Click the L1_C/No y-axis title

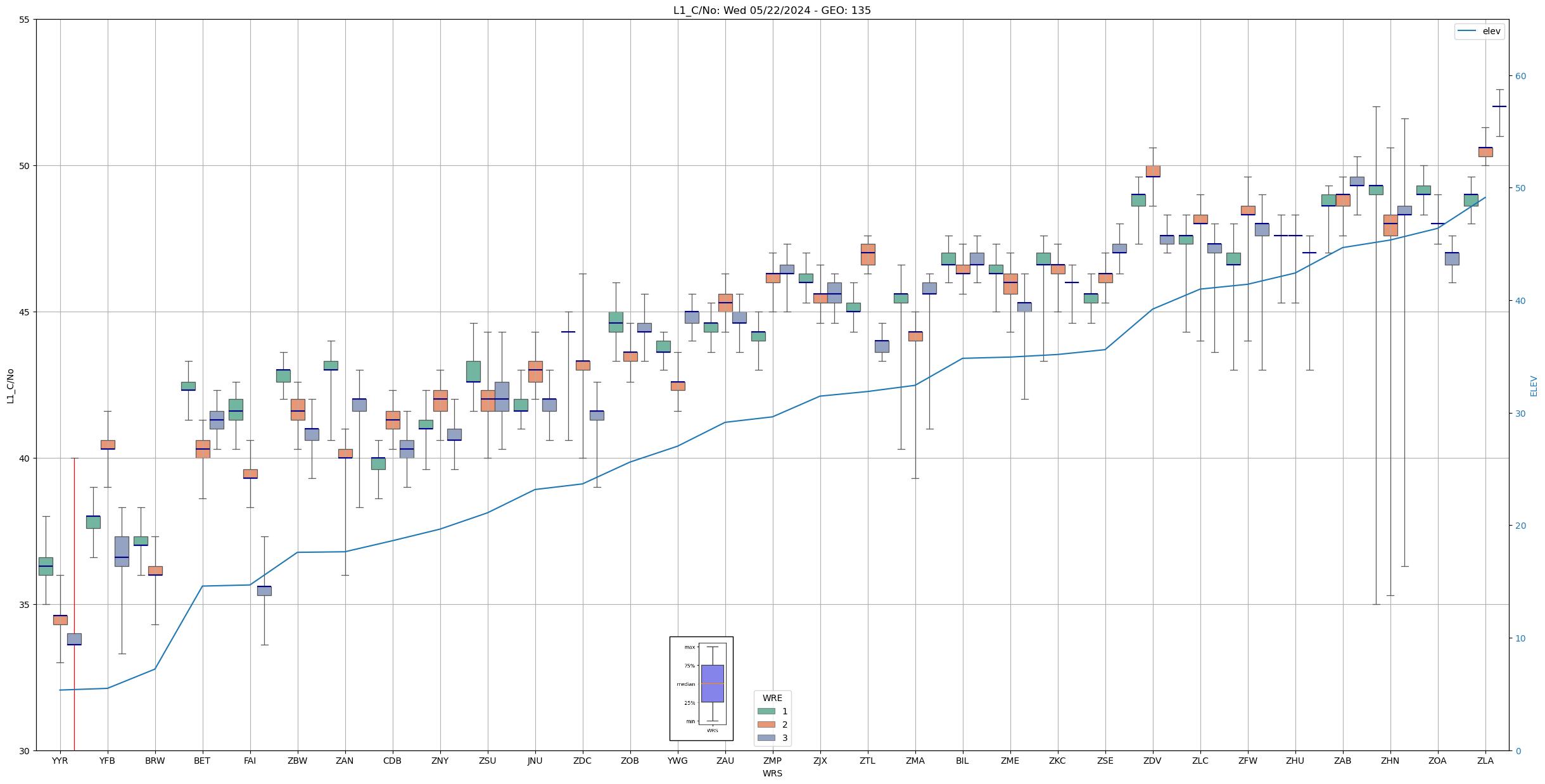coord(10,386)
